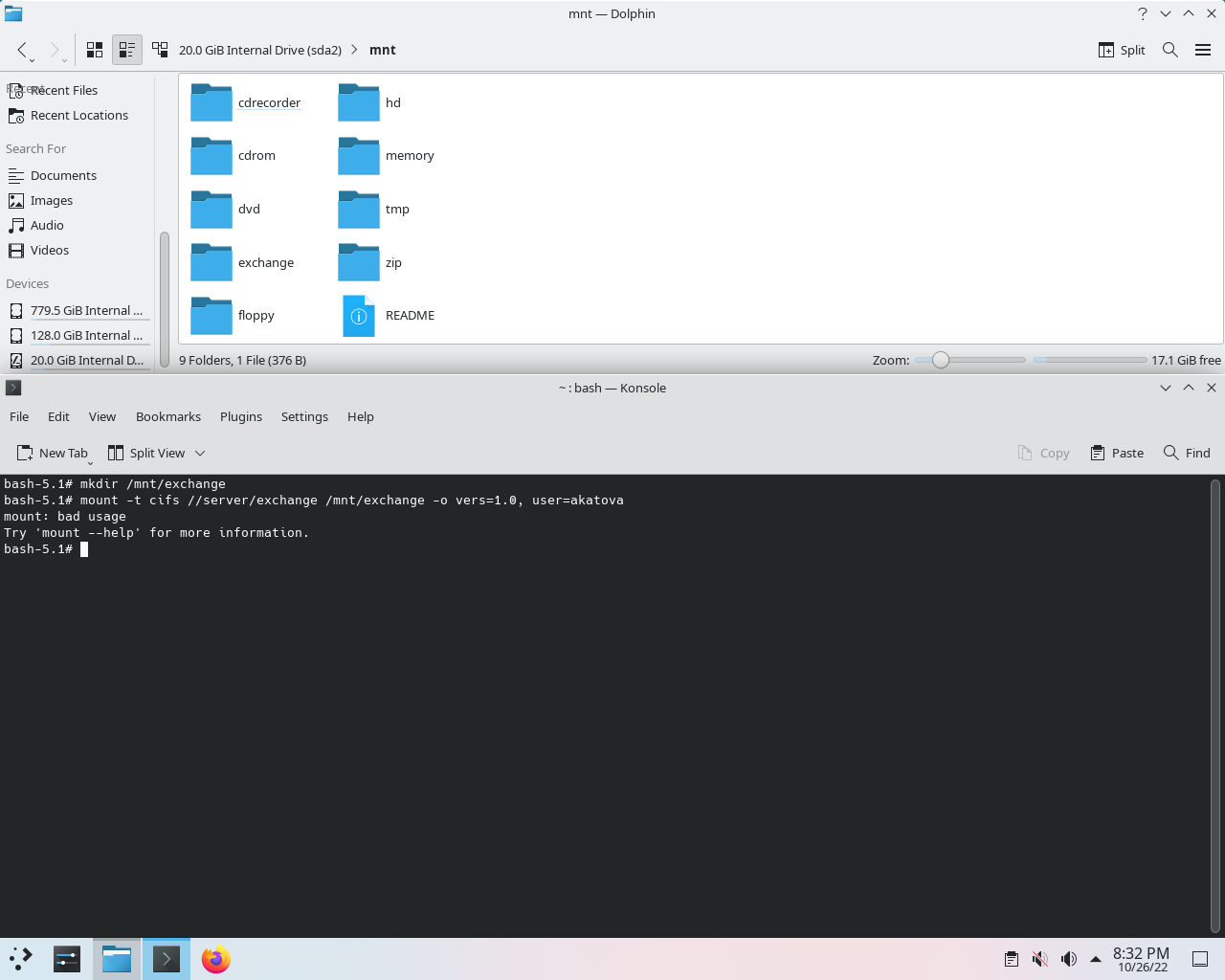Open the Konsole Plugins menu

pos(241,416)
